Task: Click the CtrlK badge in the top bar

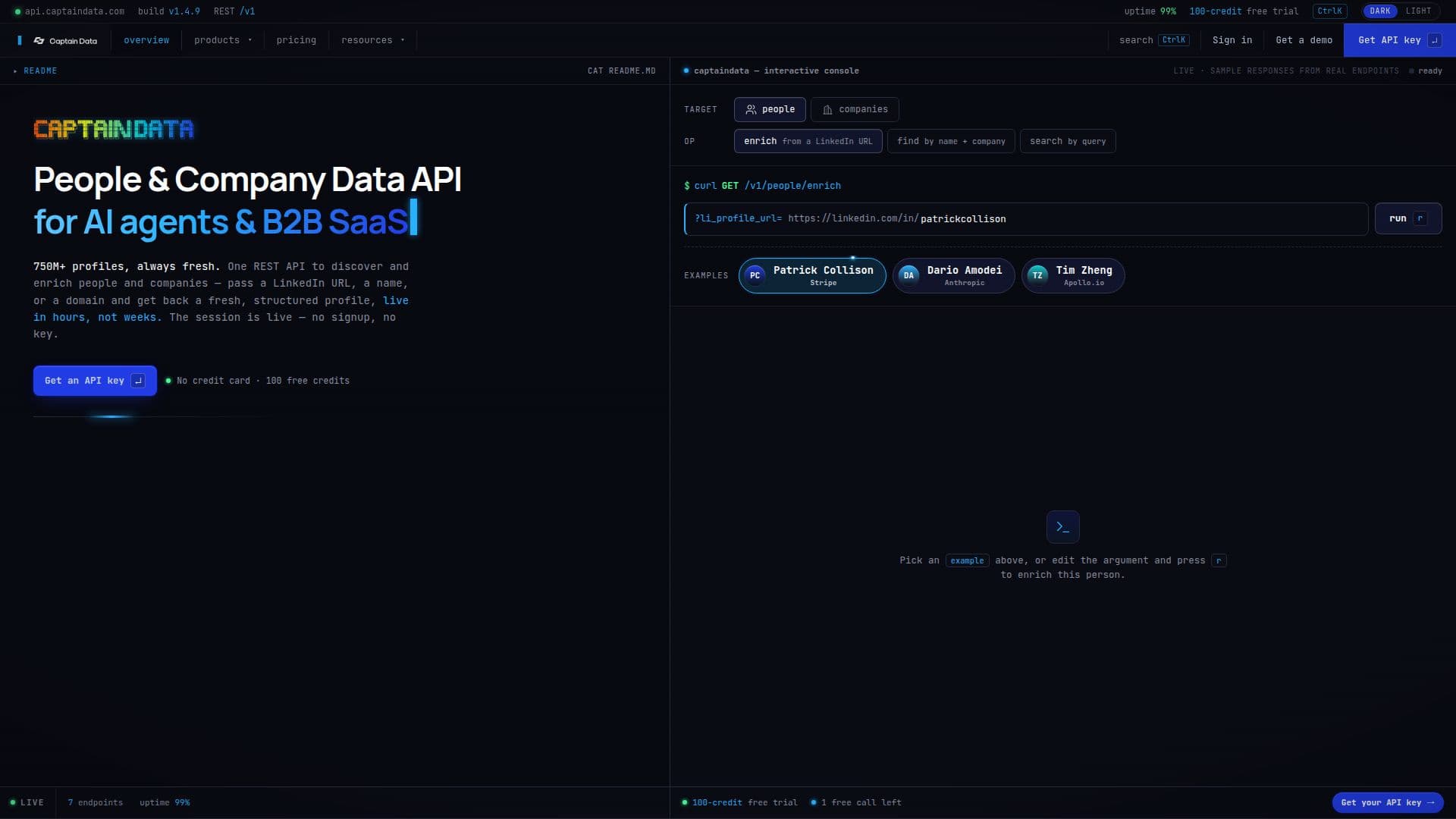Action: tap(1329, 11)
